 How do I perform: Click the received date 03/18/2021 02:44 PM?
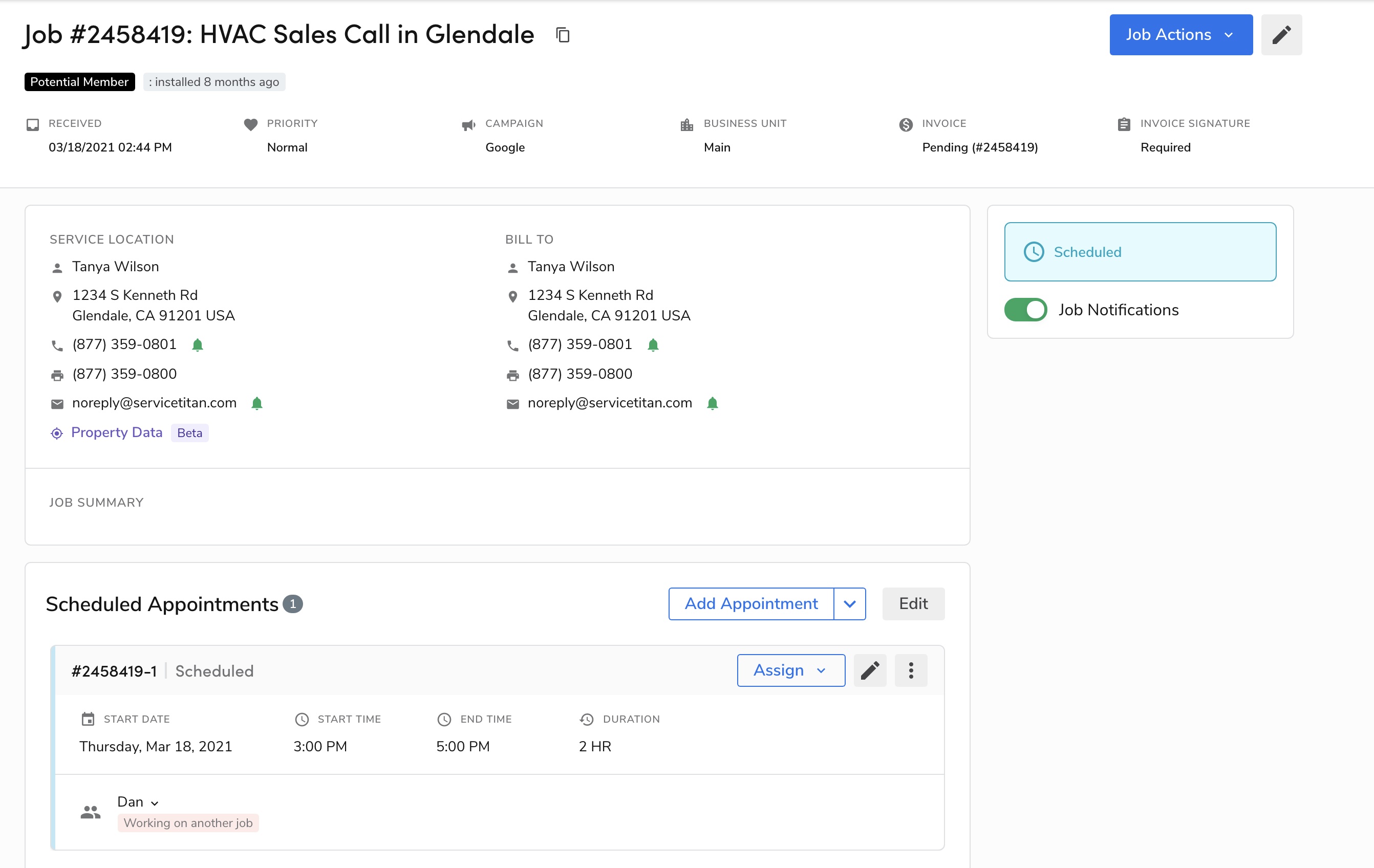tap(110, 147)
